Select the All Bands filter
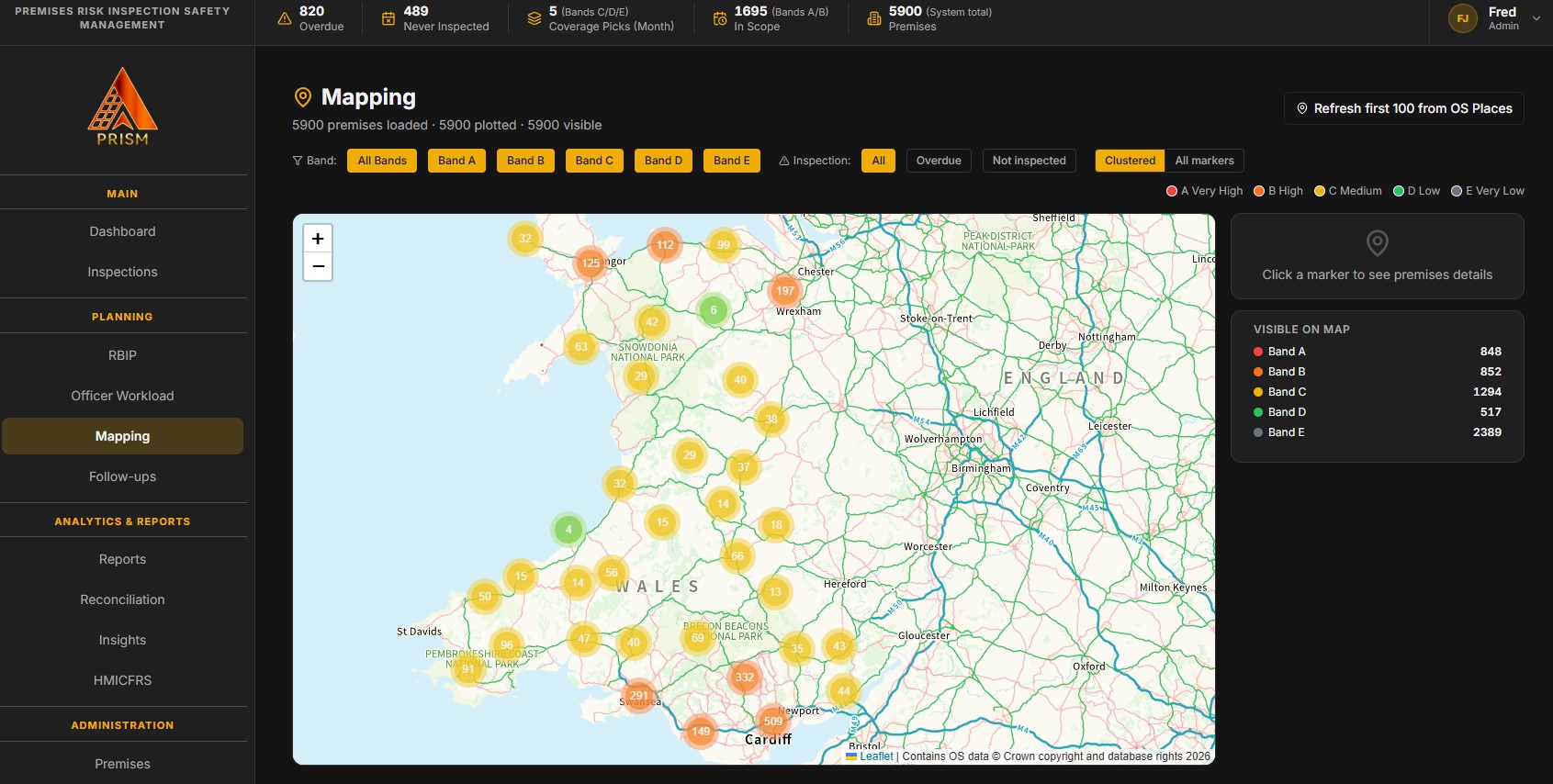 pos(382,161)
